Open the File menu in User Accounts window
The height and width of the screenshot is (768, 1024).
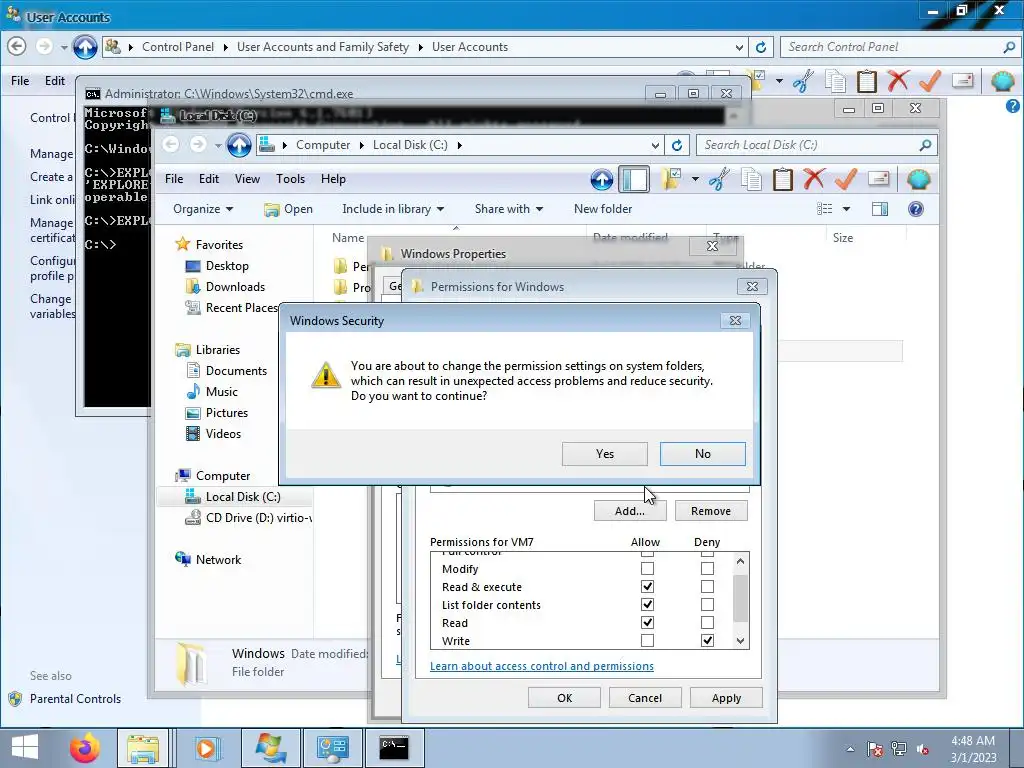20,81
